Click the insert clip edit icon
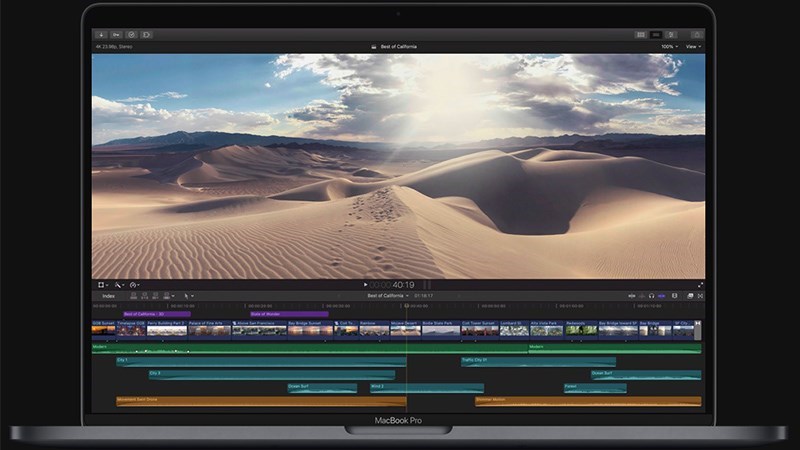This screenshot has width=800, height=450. click(x=144, y=295)
